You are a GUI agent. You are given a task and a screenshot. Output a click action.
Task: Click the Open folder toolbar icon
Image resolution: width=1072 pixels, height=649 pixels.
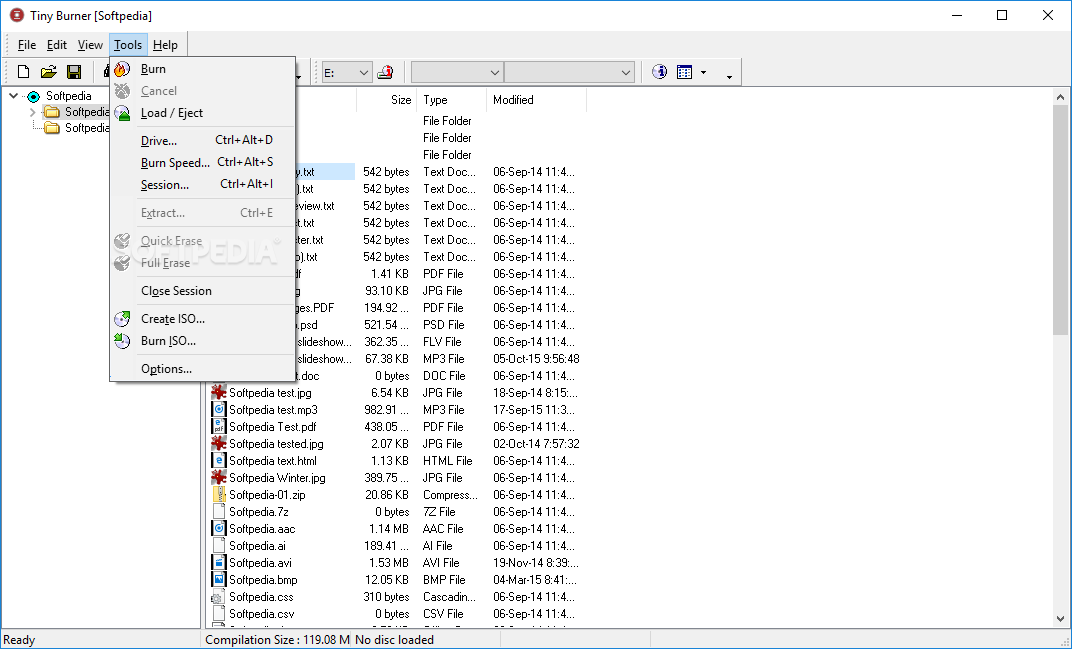[x=49, y=72]
